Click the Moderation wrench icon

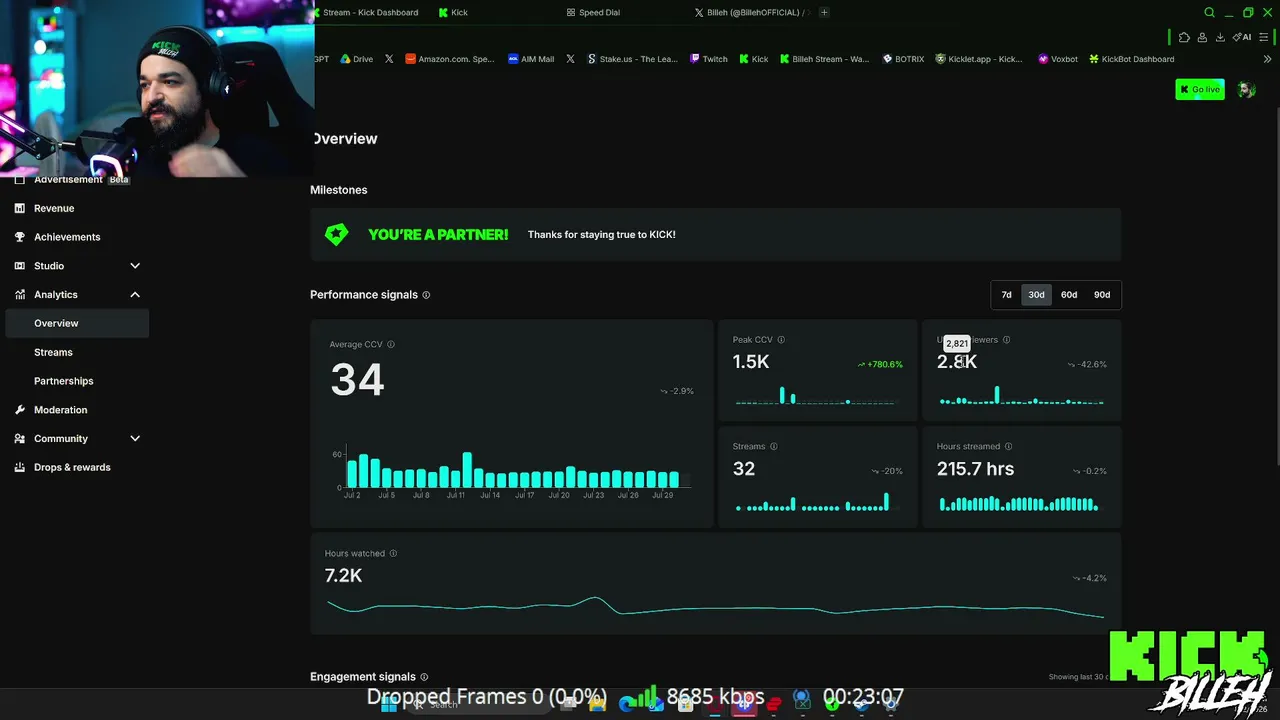click(x=20, y=410)
